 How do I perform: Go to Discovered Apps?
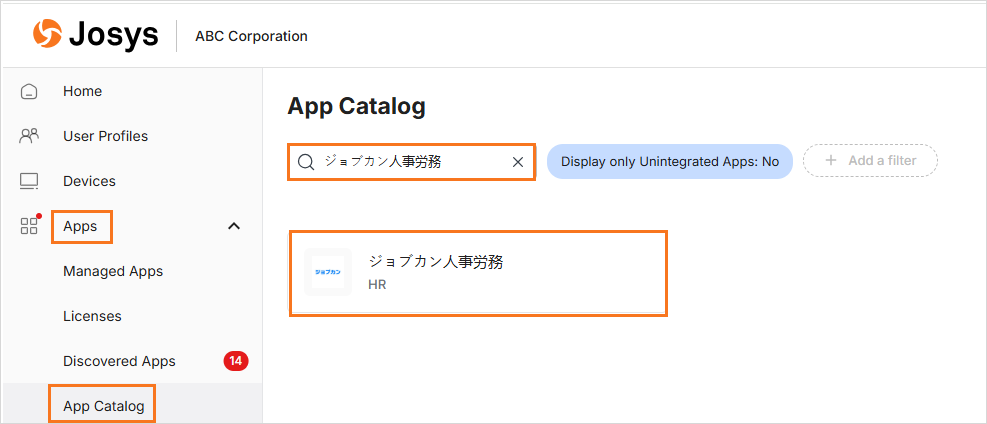tap(120, 361)
